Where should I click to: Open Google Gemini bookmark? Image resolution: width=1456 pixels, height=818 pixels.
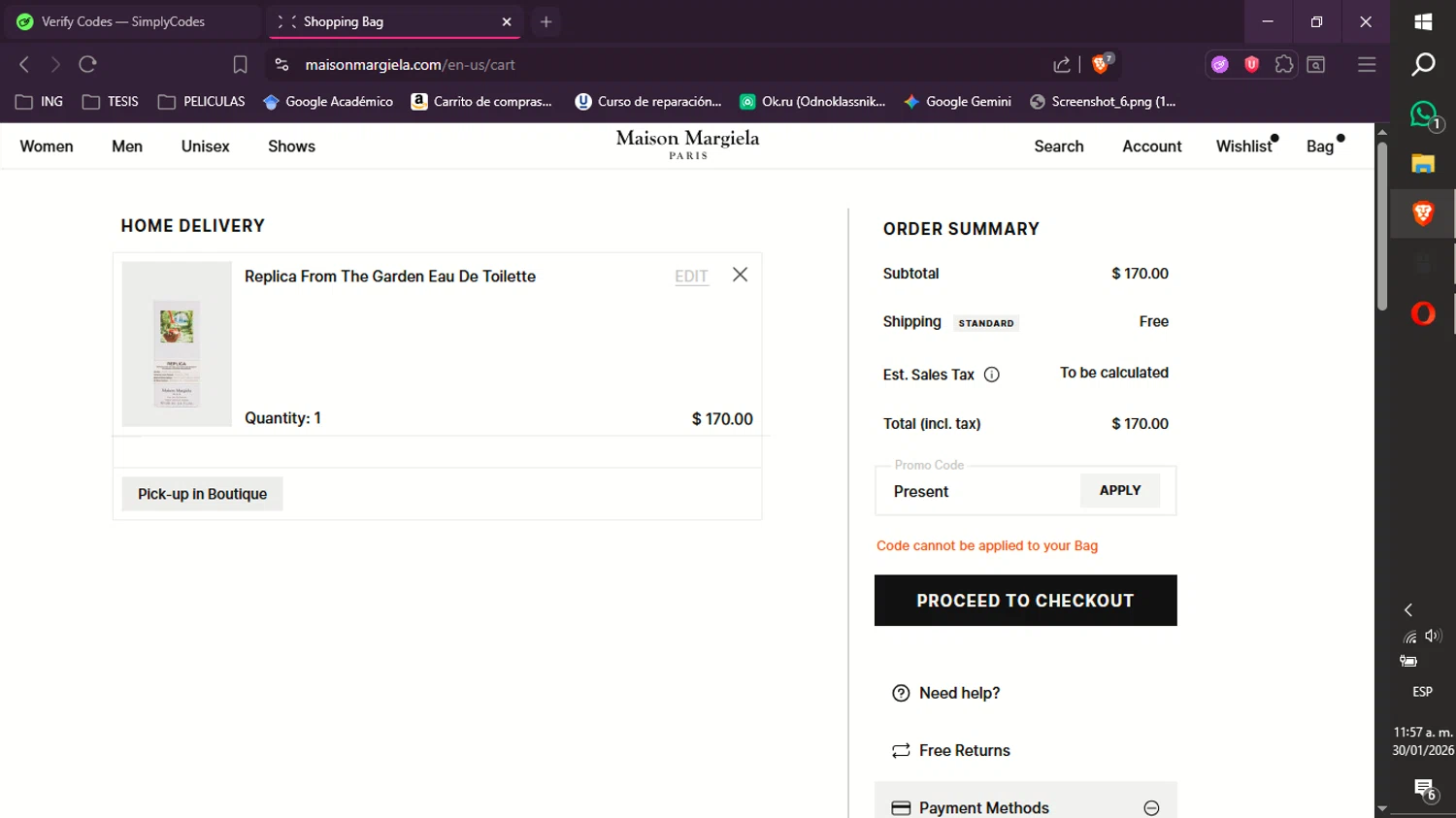[x=957, y=102]
